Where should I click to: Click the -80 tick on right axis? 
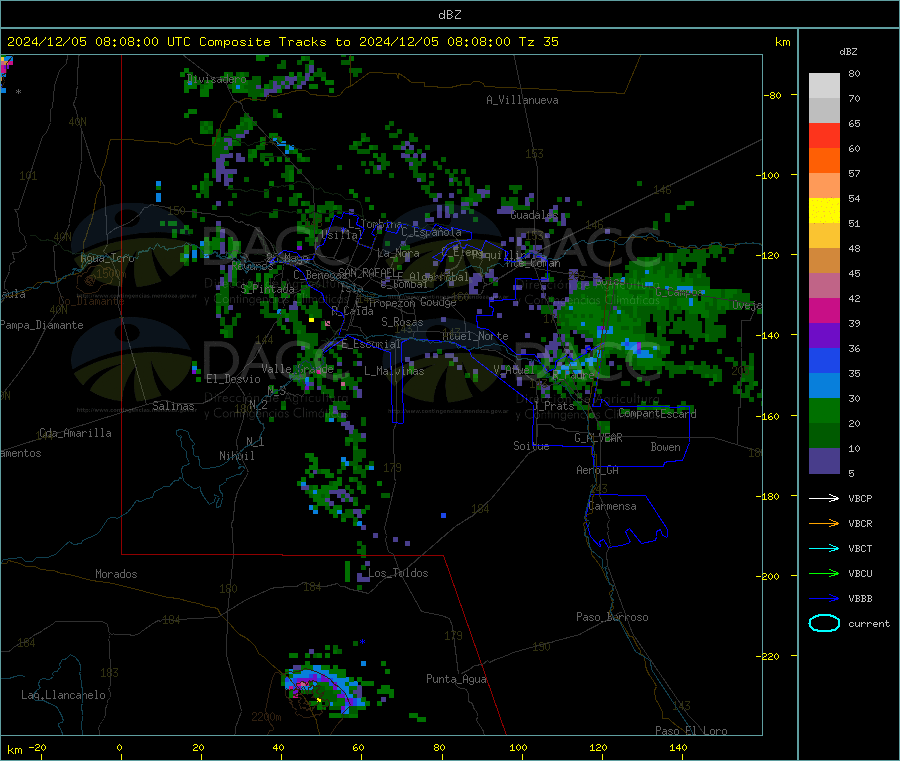point(773,95)
